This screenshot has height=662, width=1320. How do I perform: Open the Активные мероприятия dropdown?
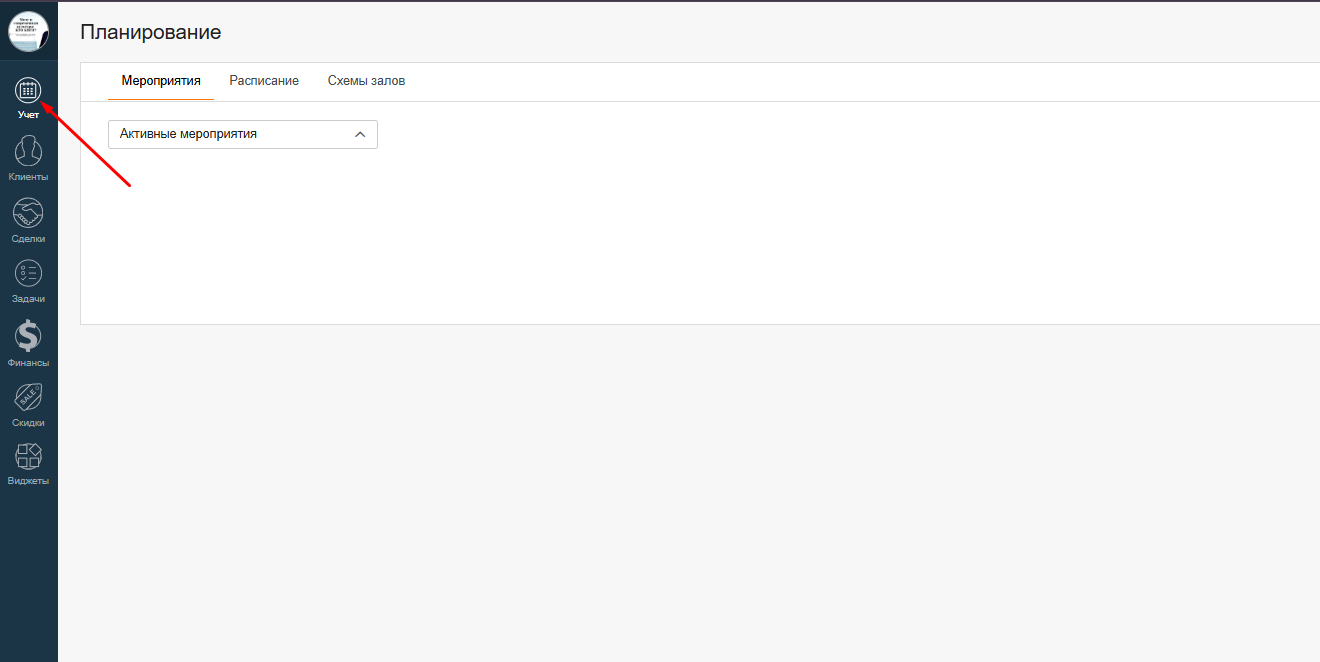pos(243,134)
